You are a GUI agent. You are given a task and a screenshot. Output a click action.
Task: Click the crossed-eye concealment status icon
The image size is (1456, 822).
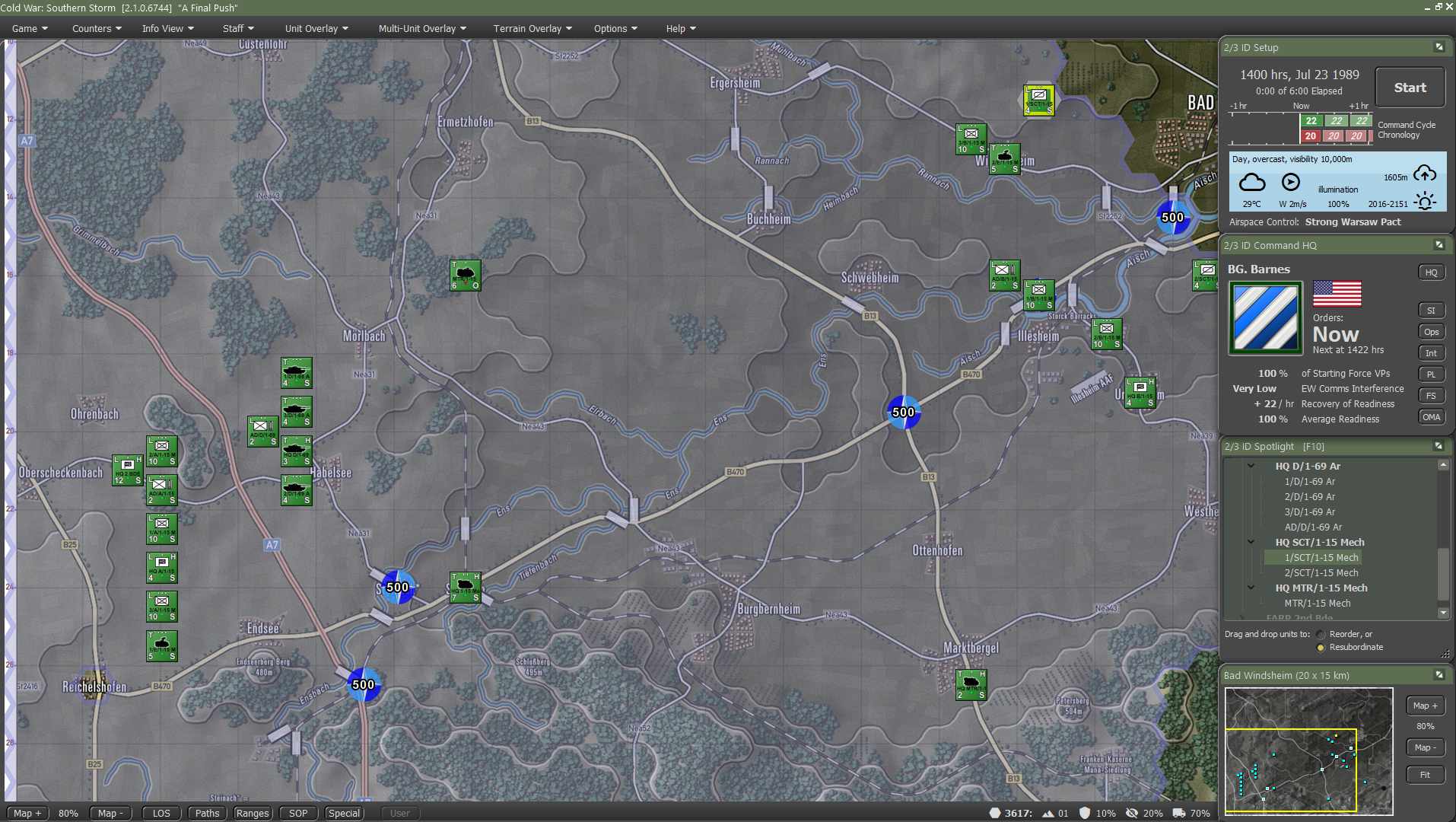point(1132,813)
